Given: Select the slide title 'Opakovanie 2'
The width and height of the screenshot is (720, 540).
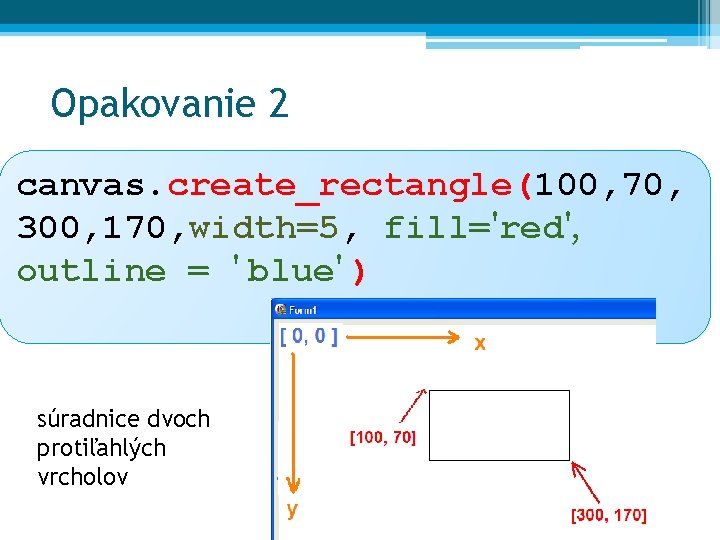Looking at the screenshot, I should click(x=169, y=103).
